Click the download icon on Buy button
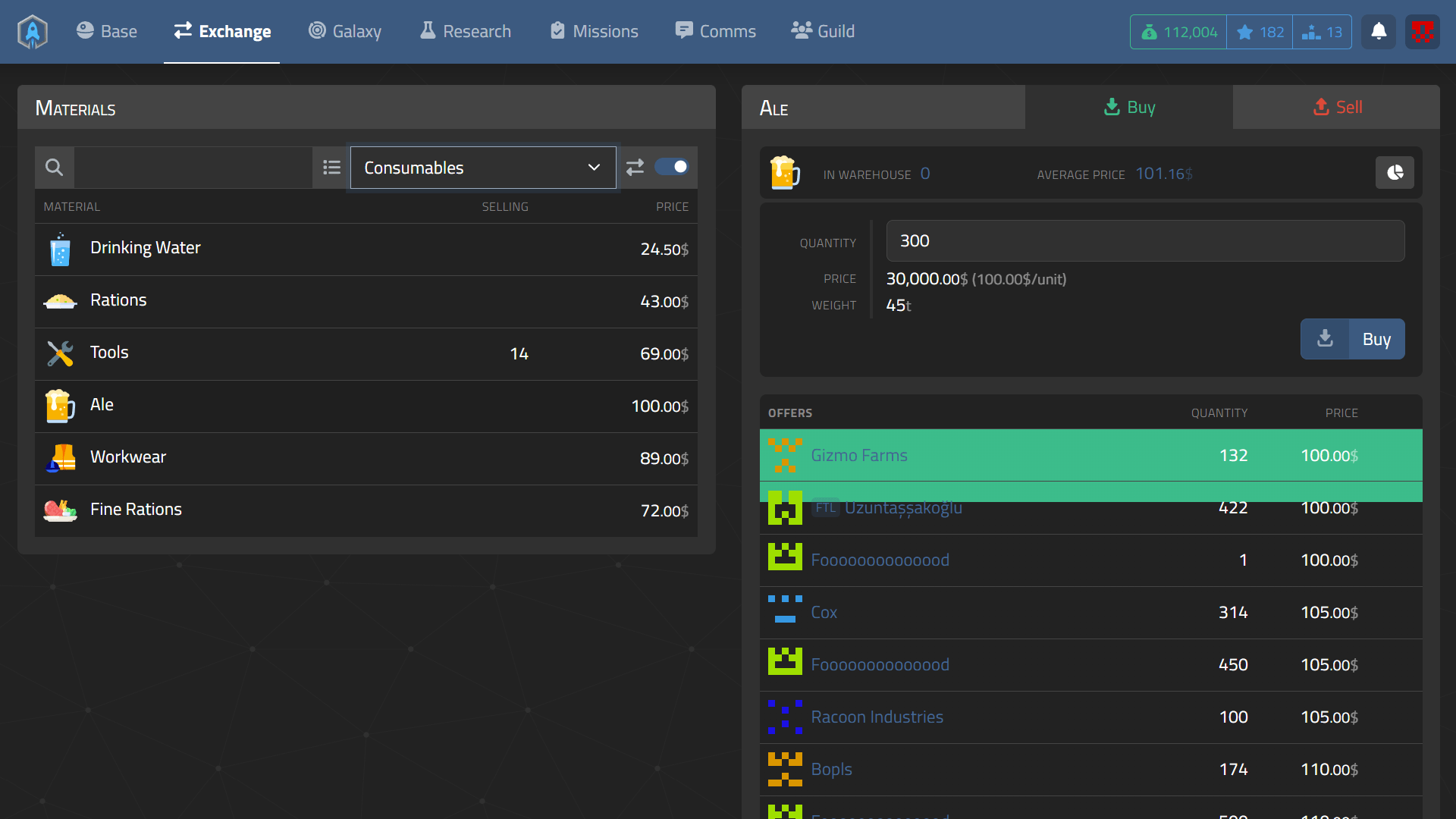 pos(1325,339)
